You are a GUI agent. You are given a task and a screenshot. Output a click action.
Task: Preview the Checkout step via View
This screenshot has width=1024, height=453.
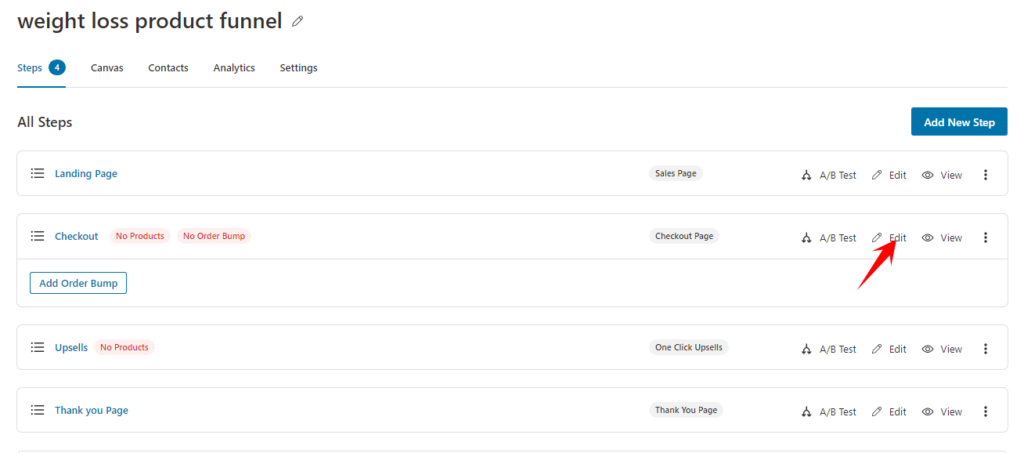coord(942,238)
